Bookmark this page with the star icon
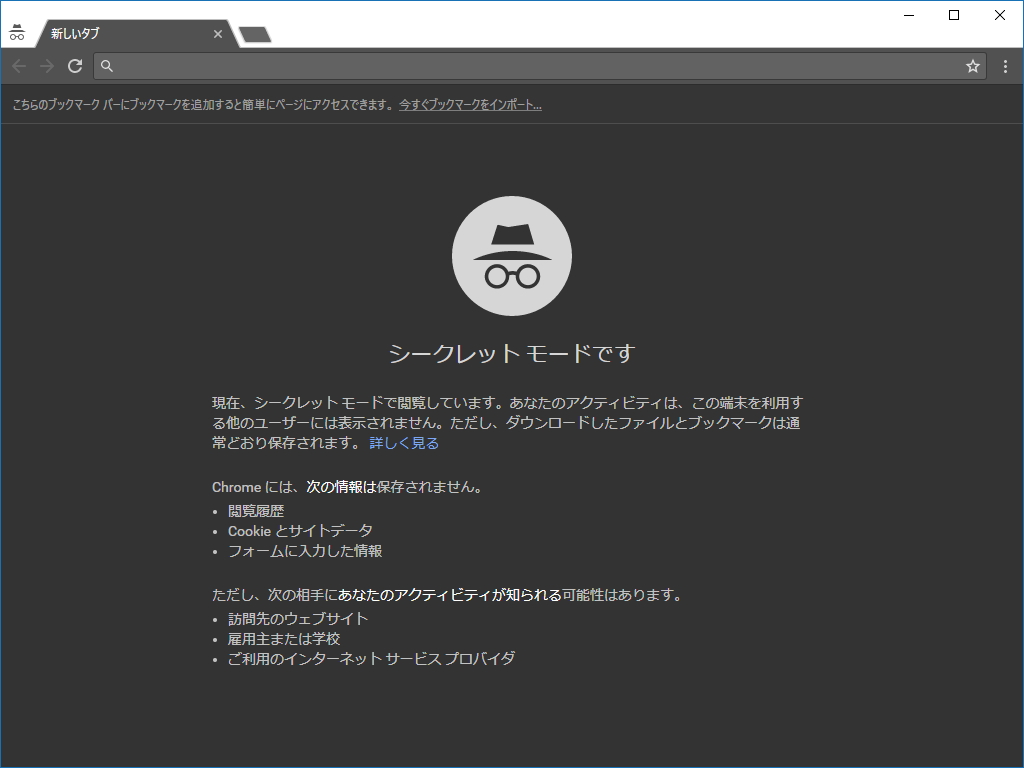The image size is (1024, 768). 972,66
